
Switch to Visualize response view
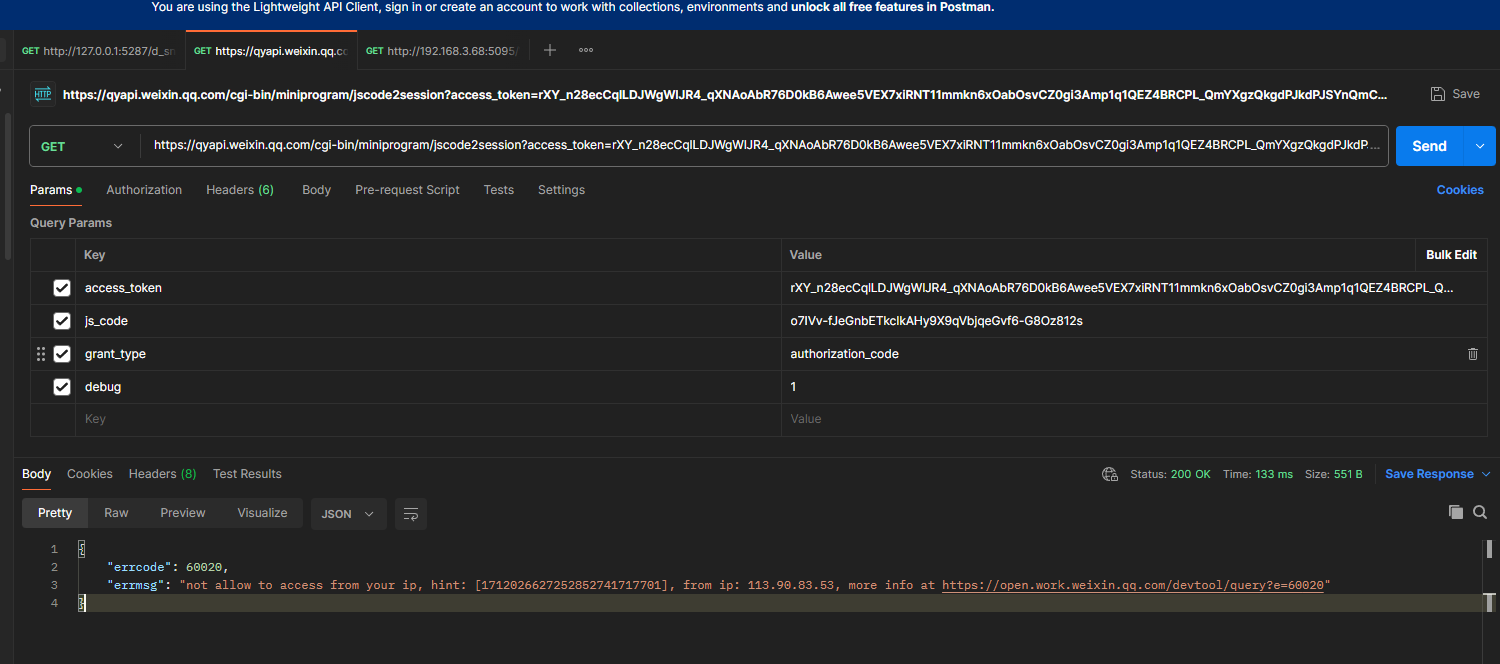pos(262,513)
